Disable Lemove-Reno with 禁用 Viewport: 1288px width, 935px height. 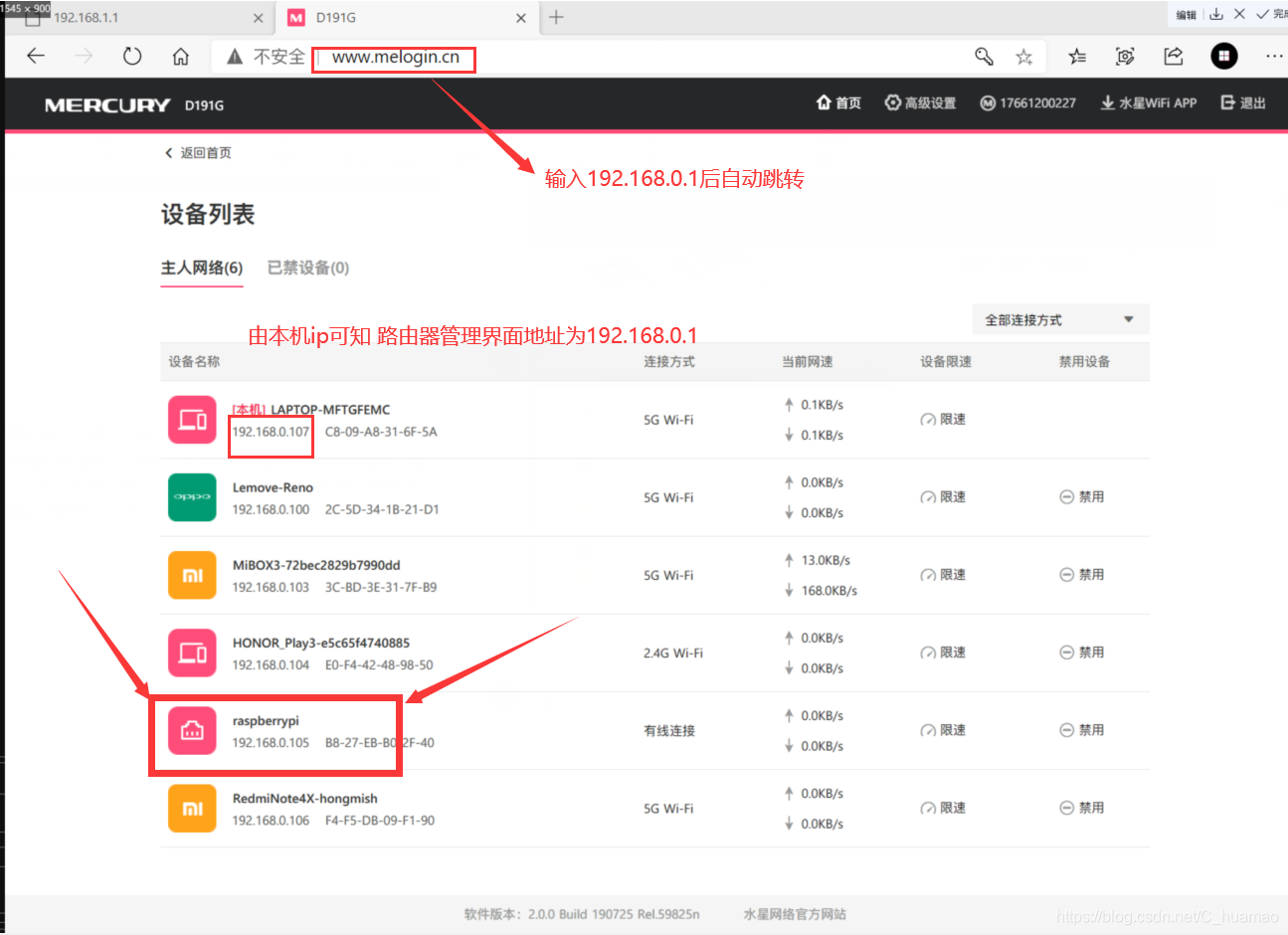click(x=1082, y=497)
